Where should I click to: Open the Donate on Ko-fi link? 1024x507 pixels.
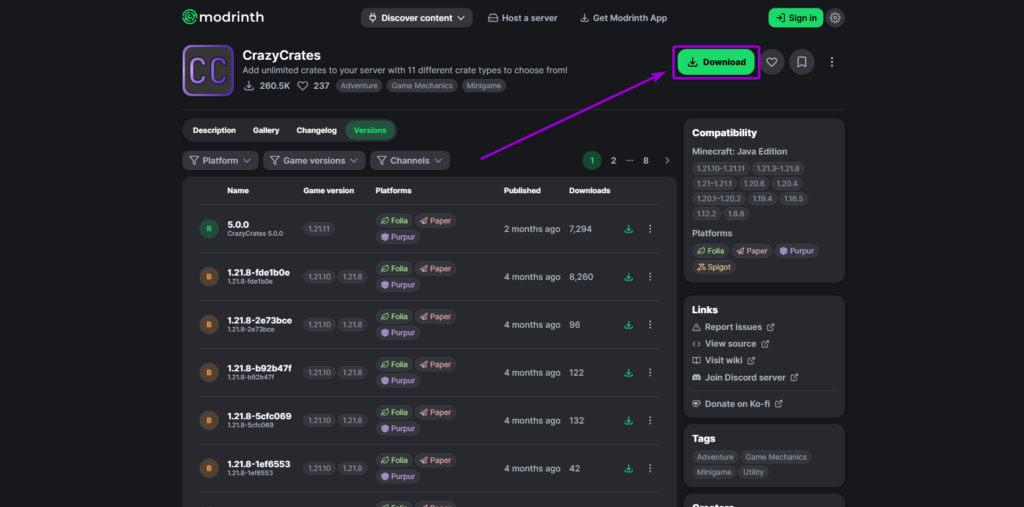click(x=737, y=404)
